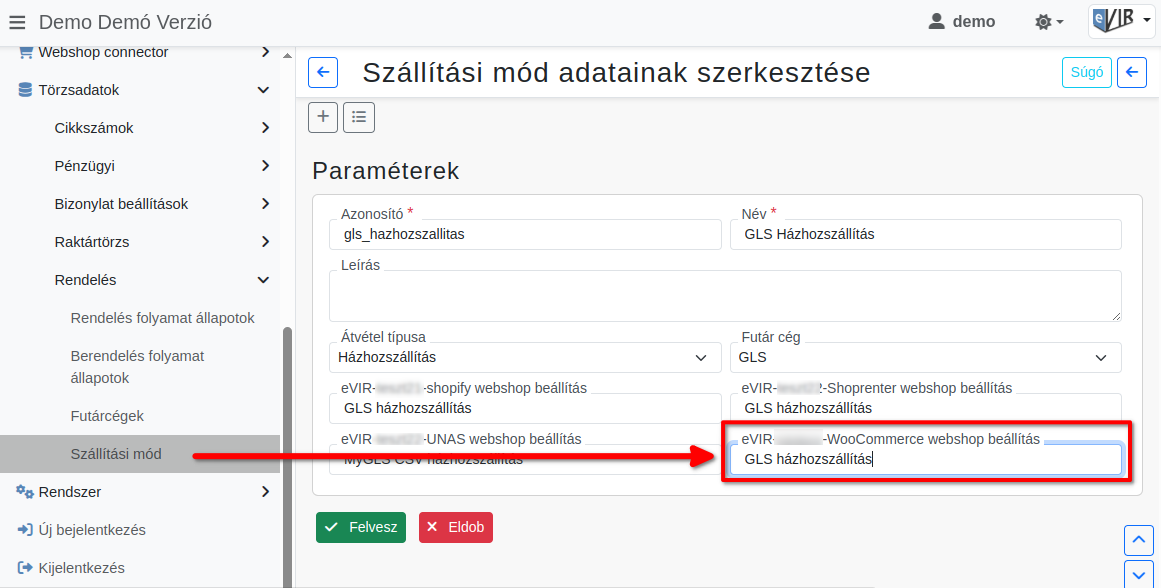The width and height of the screenshot is (1161, 588).
Task: Click the Név input field
Action: point(926,234)
